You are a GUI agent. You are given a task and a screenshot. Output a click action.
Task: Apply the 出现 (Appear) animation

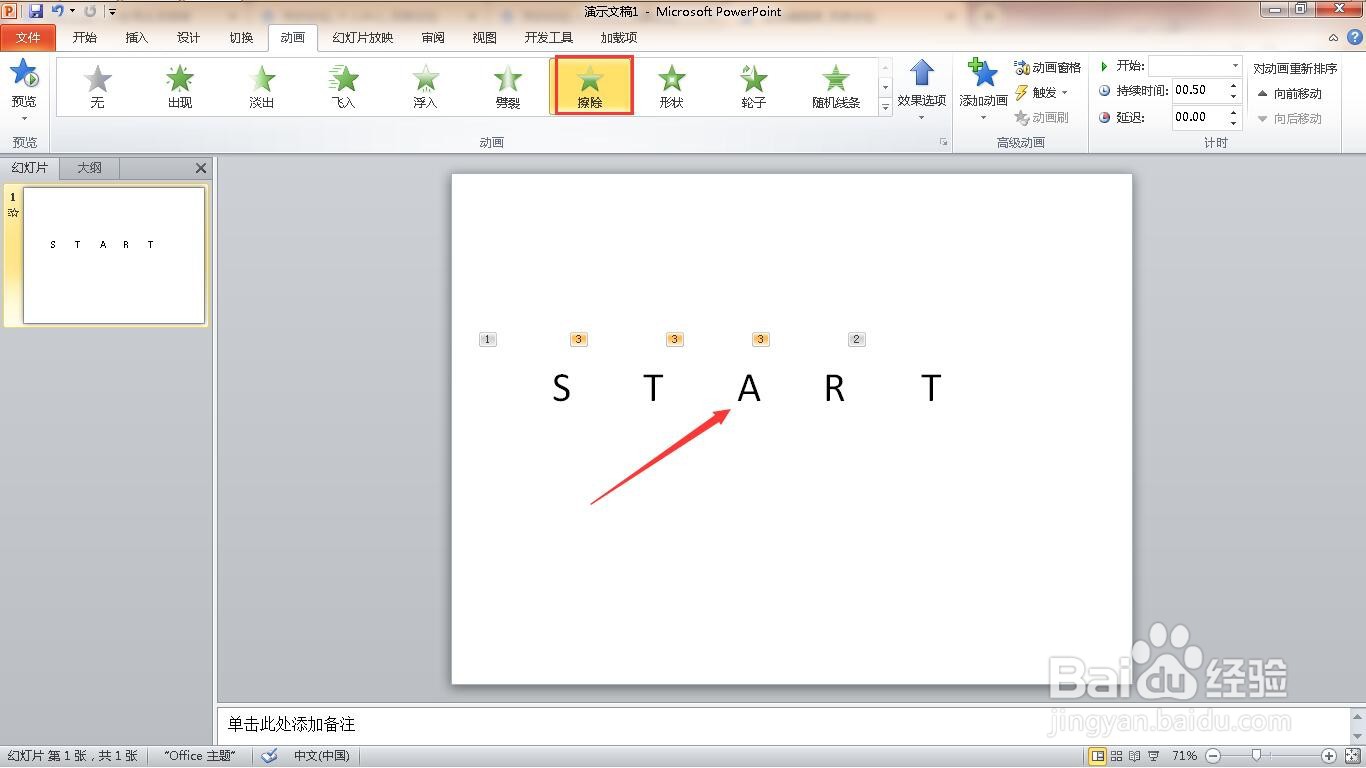[180, 86]
